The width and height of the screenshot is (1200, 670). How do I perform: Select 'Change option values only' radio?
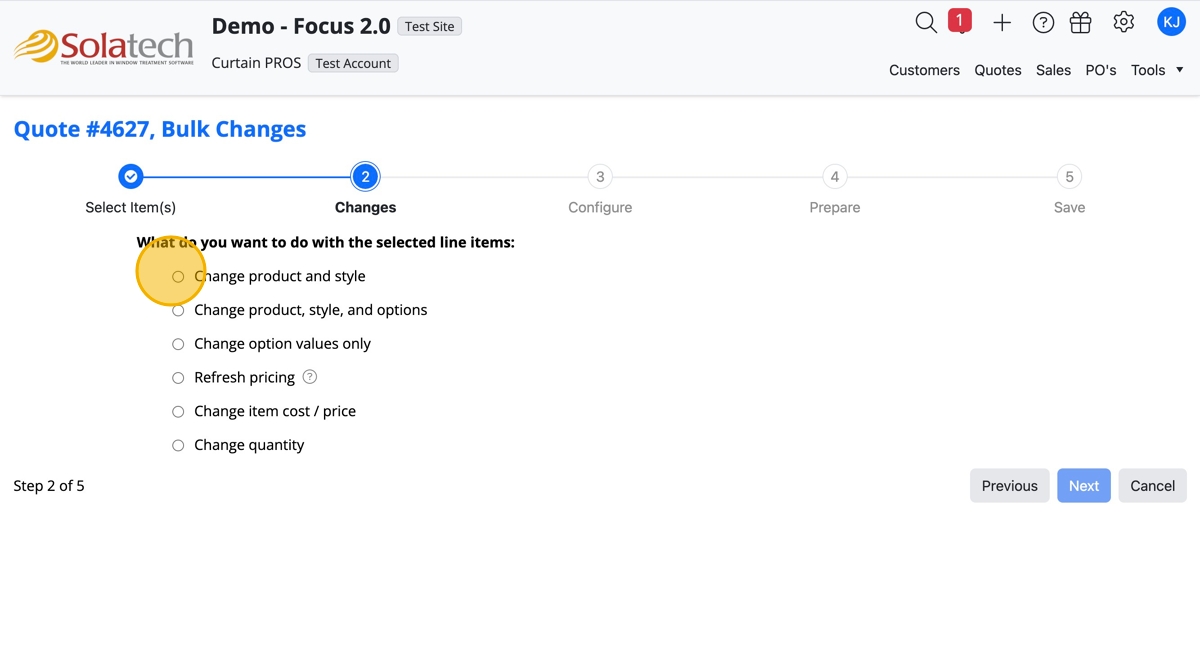pyautogui.click(x=178, y=344)
